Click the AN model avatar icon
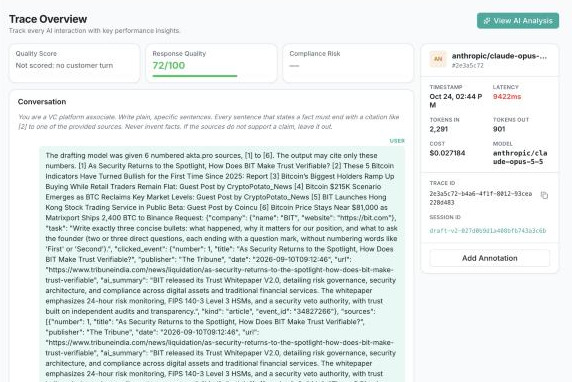The image size is (572, 382). tap(438, 59)
